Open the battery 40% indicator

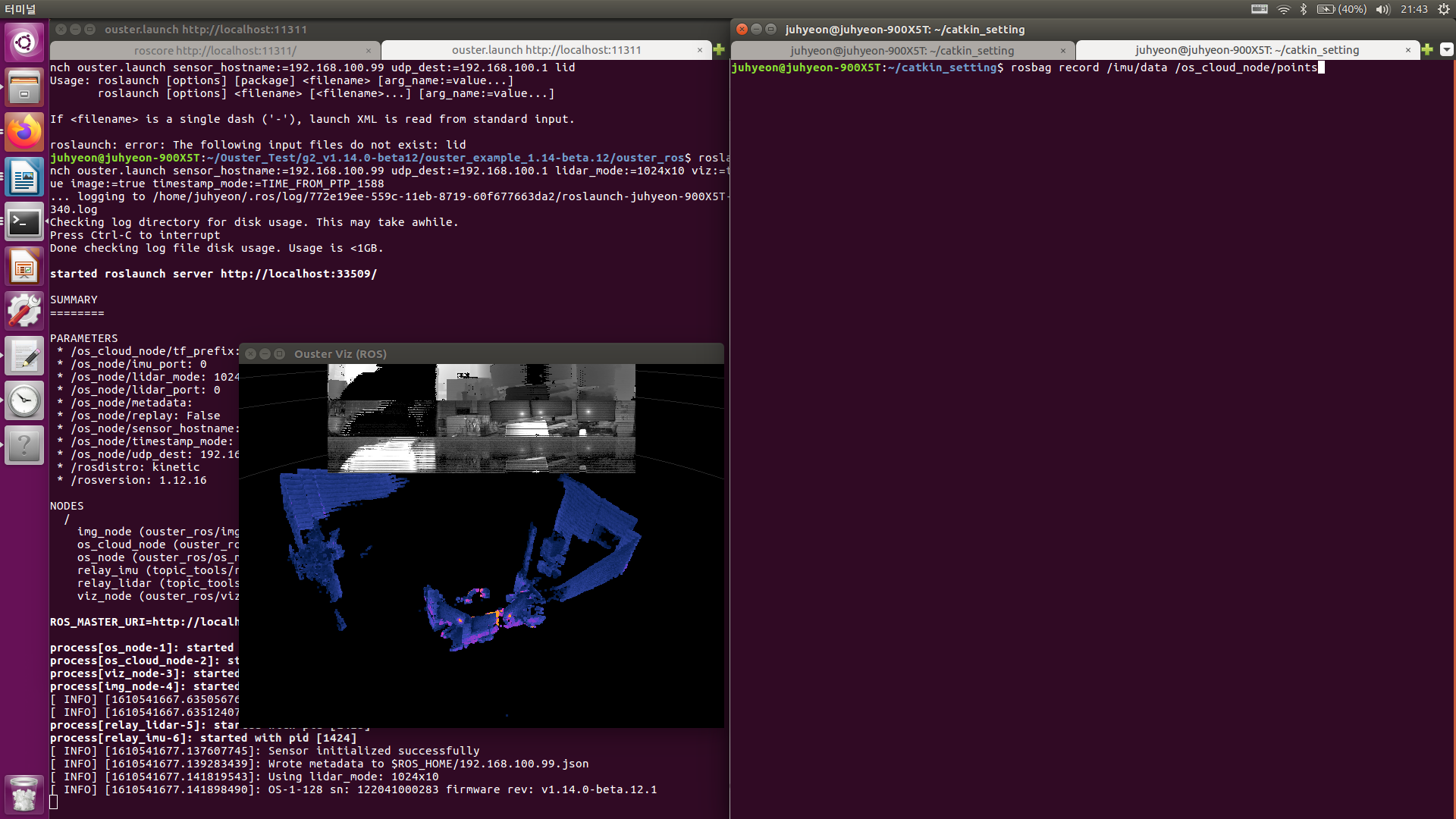[1341, 9]
